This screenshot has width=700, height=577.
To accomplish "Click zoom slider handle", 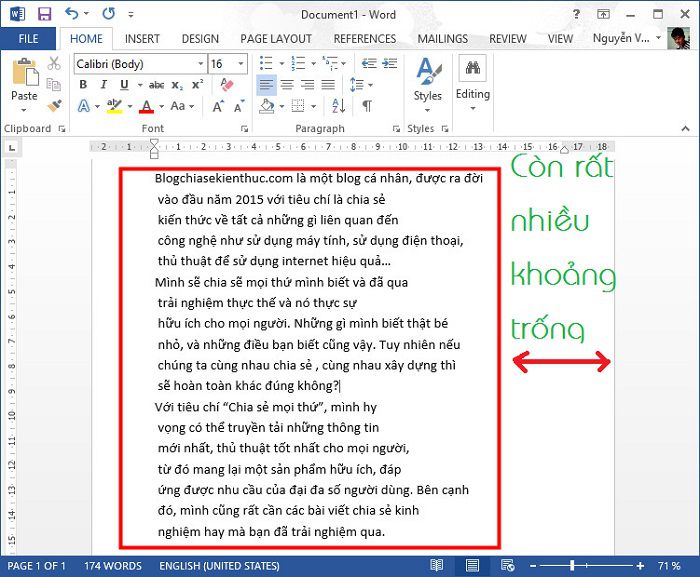I will coord(572,566).
